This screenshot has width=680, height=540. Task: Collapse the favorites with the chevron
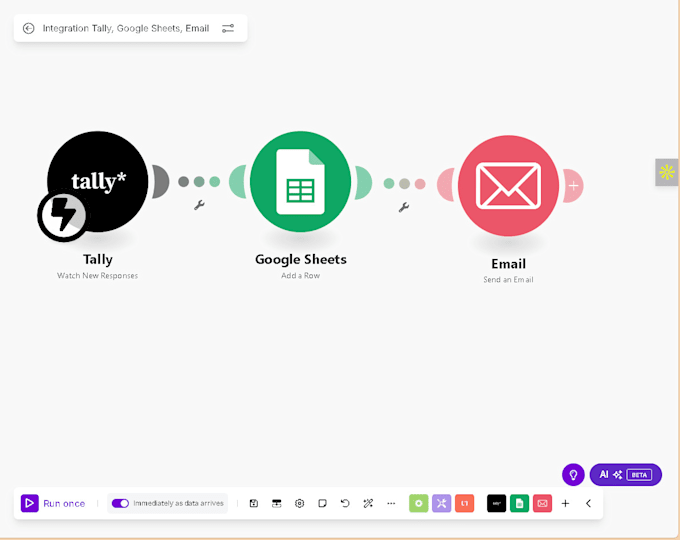coord(588,503)
